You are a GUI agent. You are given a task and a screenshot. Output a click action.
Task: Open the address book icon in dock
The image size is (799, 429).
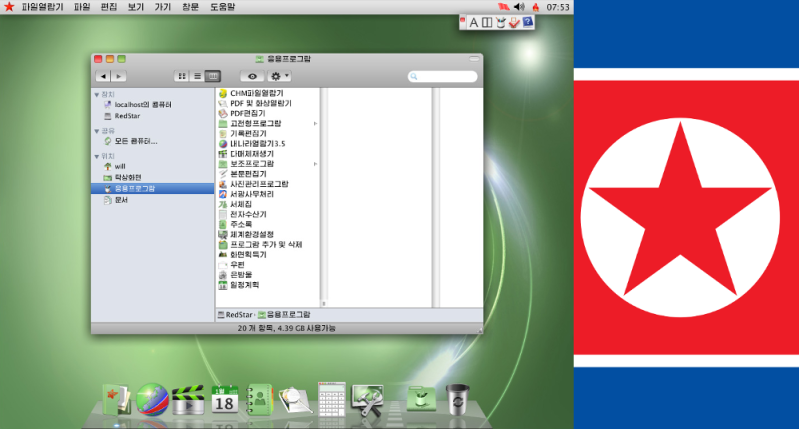260,400
